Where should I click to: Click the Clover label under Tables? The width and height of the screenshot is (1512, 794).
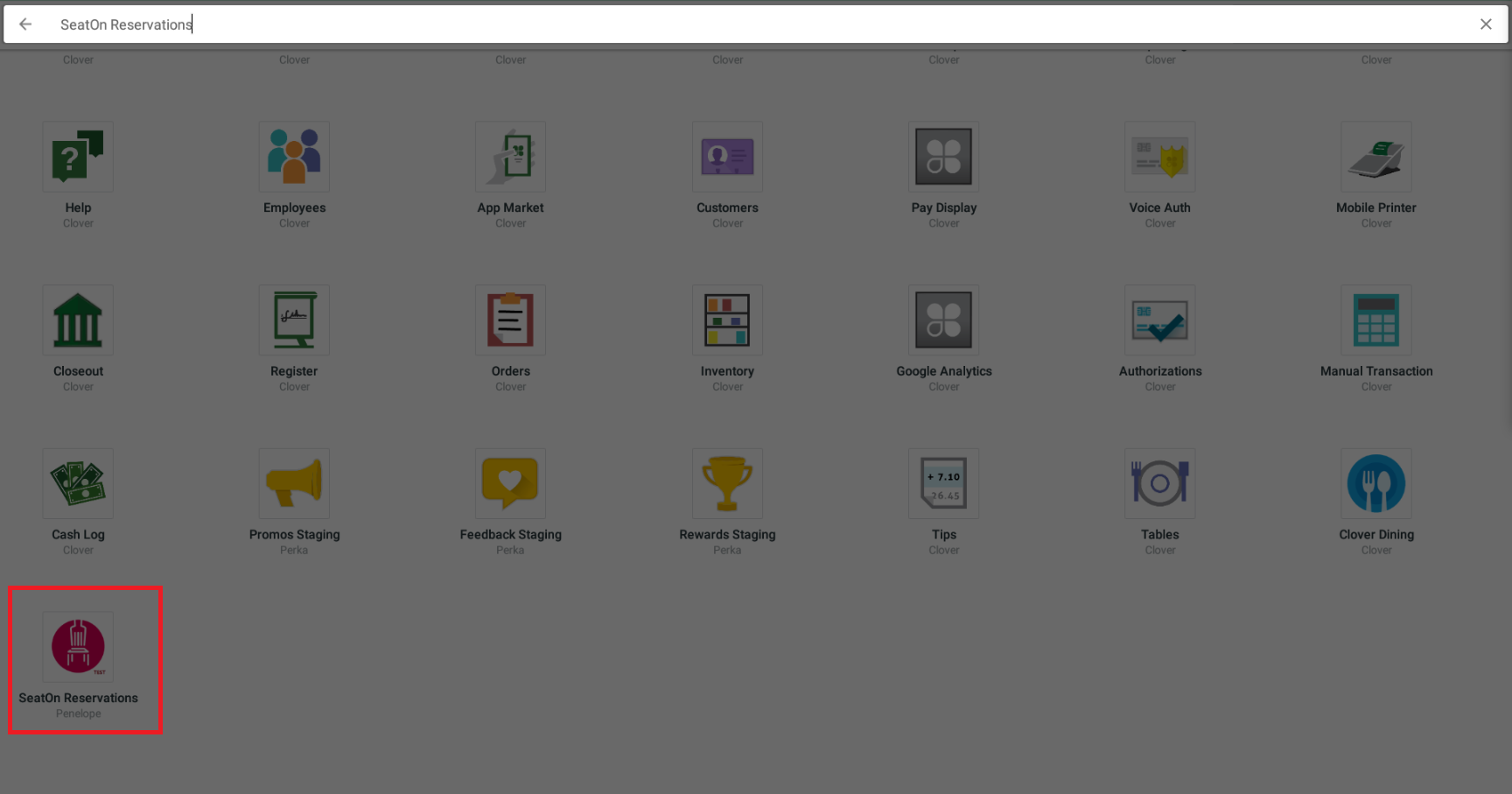[1159, 551]
